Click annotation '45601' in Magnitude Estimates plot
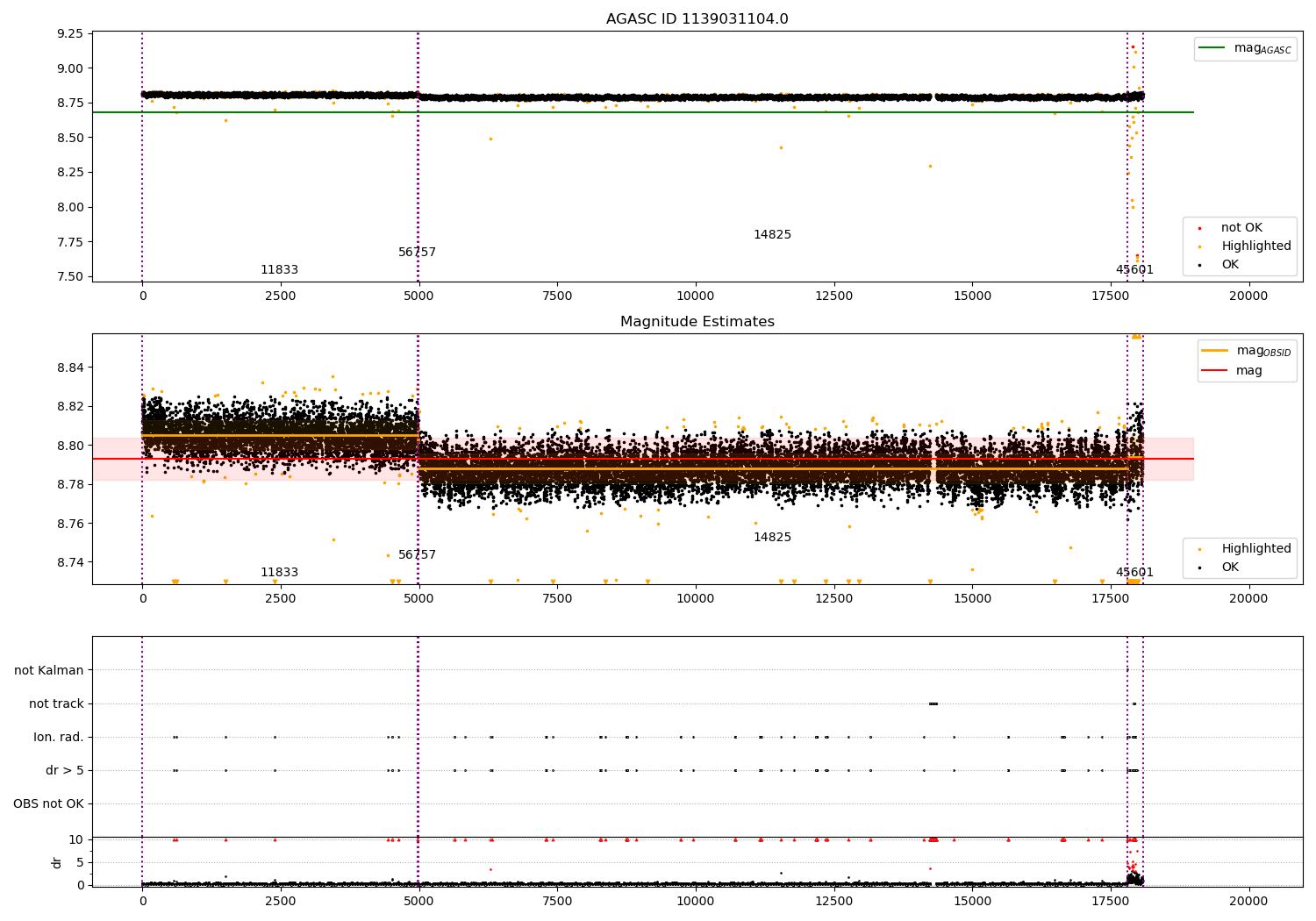This screenshot has height=921, width=1316. coord(1134,573)
